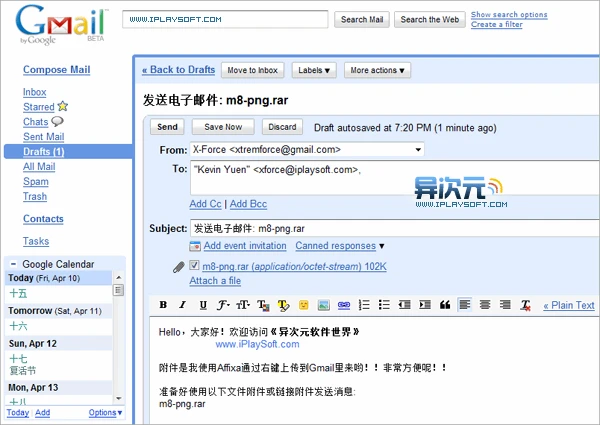
Task: Apply bold formatting in toolbar
Action: pyautogui.click(x=163, y=305)
